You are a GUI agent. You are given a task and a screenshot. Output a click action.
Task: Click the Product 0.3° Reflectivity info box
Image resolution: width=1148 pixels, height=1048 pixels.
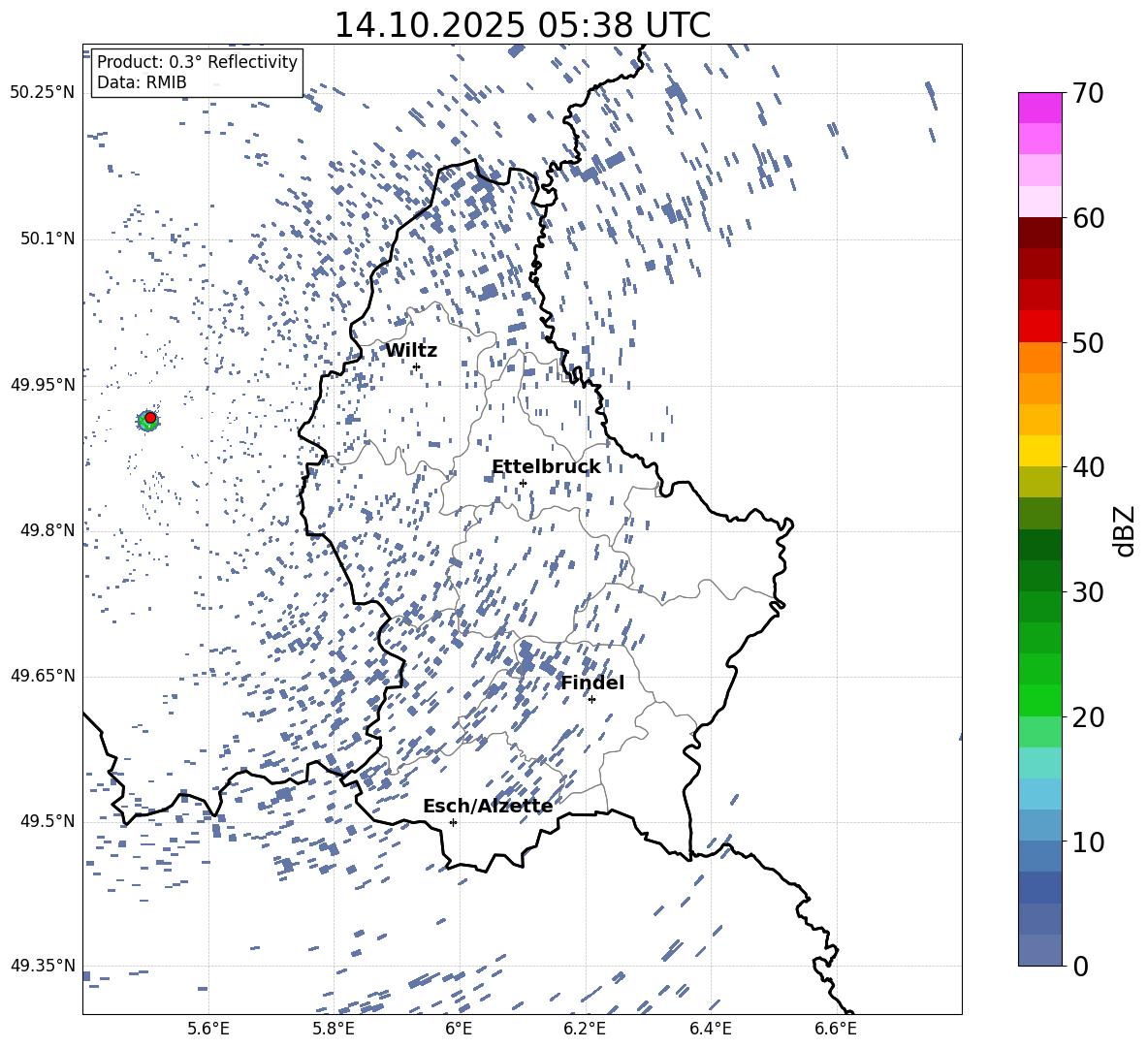pyautogui.click(x=197, y=73)
